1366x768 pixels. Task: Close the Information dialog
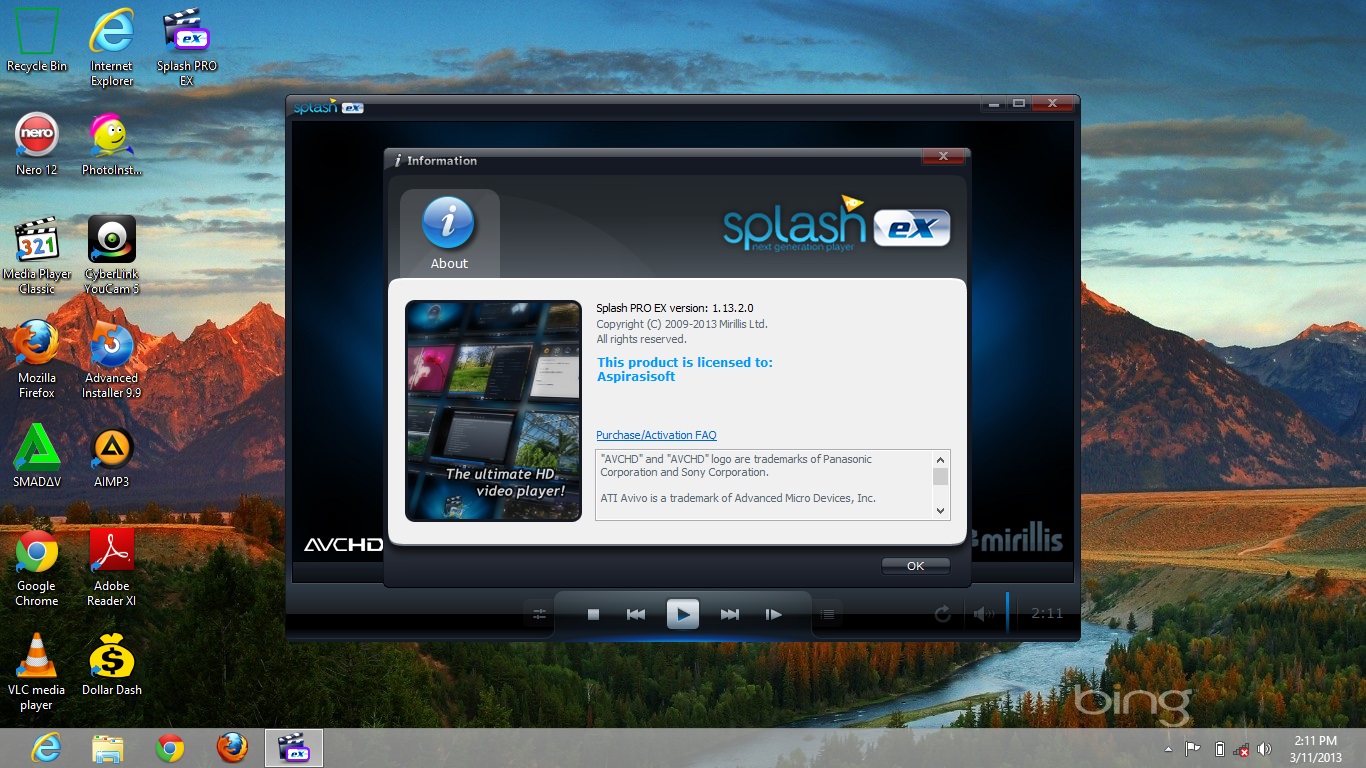coord(943,157)
